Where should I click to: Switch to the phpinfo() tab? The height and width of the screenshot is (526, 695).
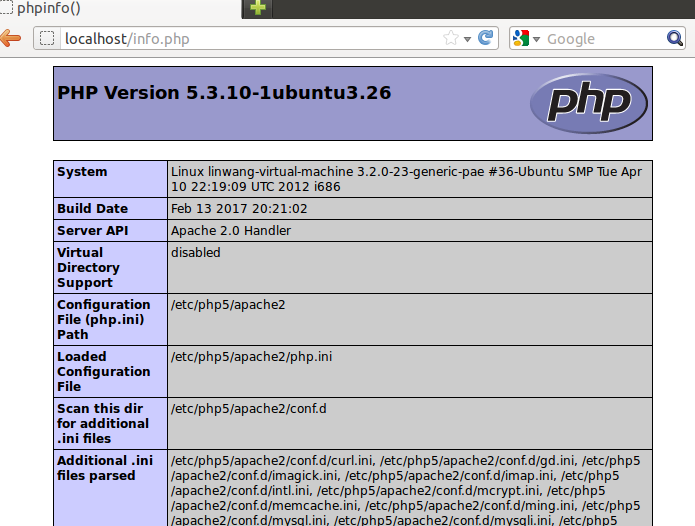coord(121,8)
